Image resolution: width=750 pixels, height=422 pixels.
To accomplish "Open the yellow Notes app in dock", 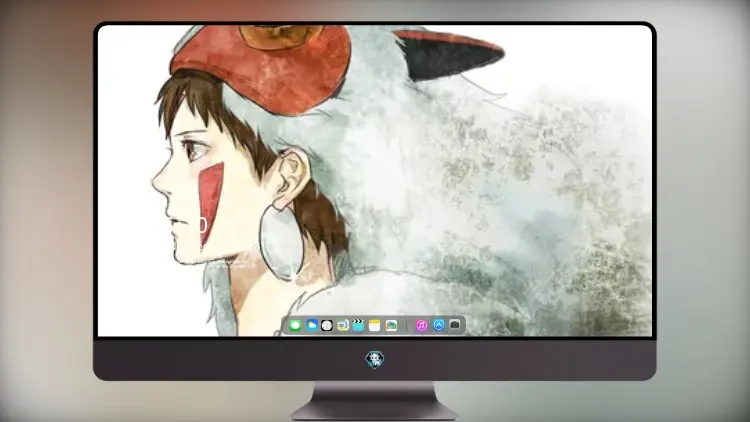I will (x=375, y=326).
